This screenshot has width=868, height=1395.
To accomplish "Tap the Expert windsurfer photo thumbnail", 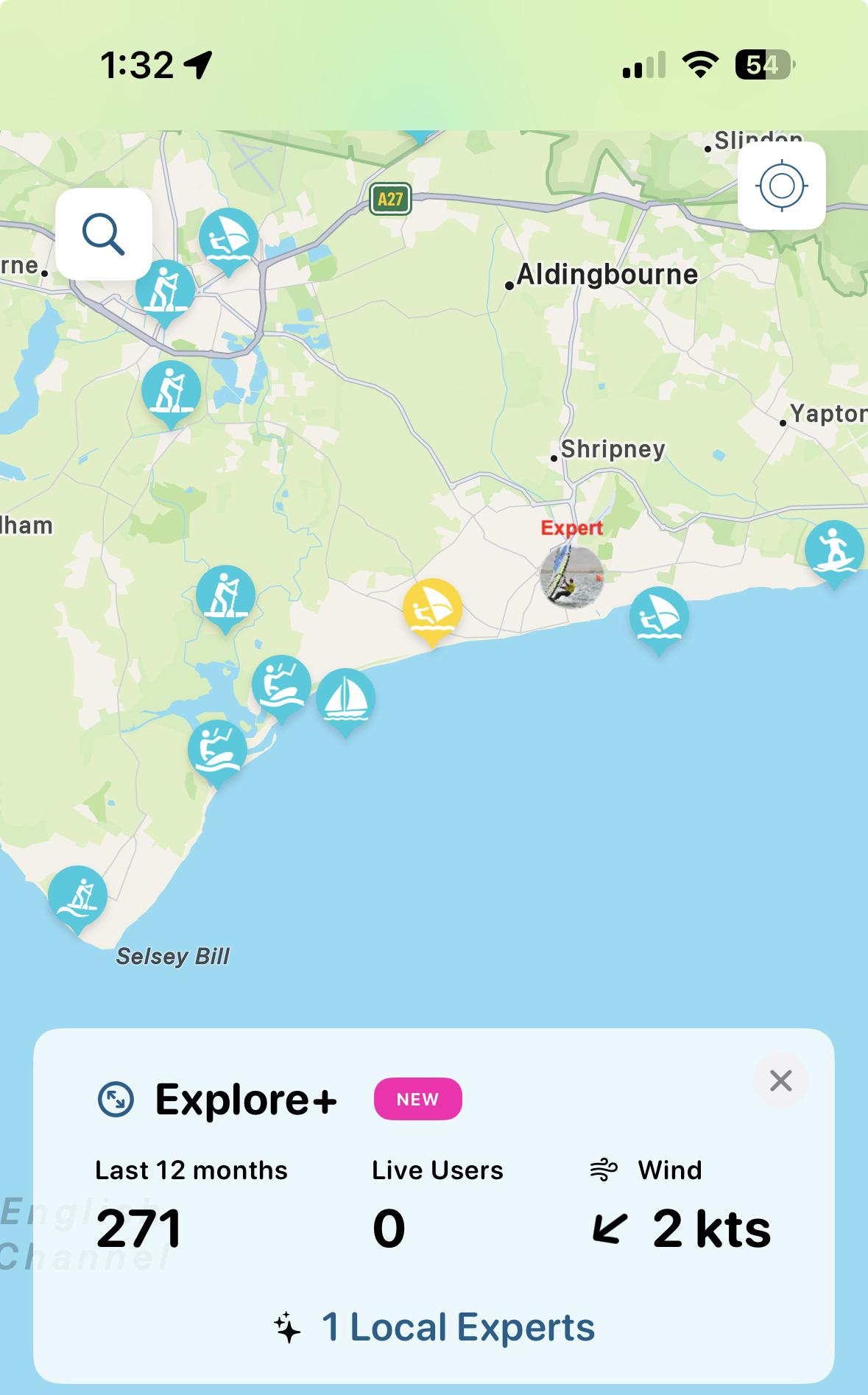I will pos(572,577).
